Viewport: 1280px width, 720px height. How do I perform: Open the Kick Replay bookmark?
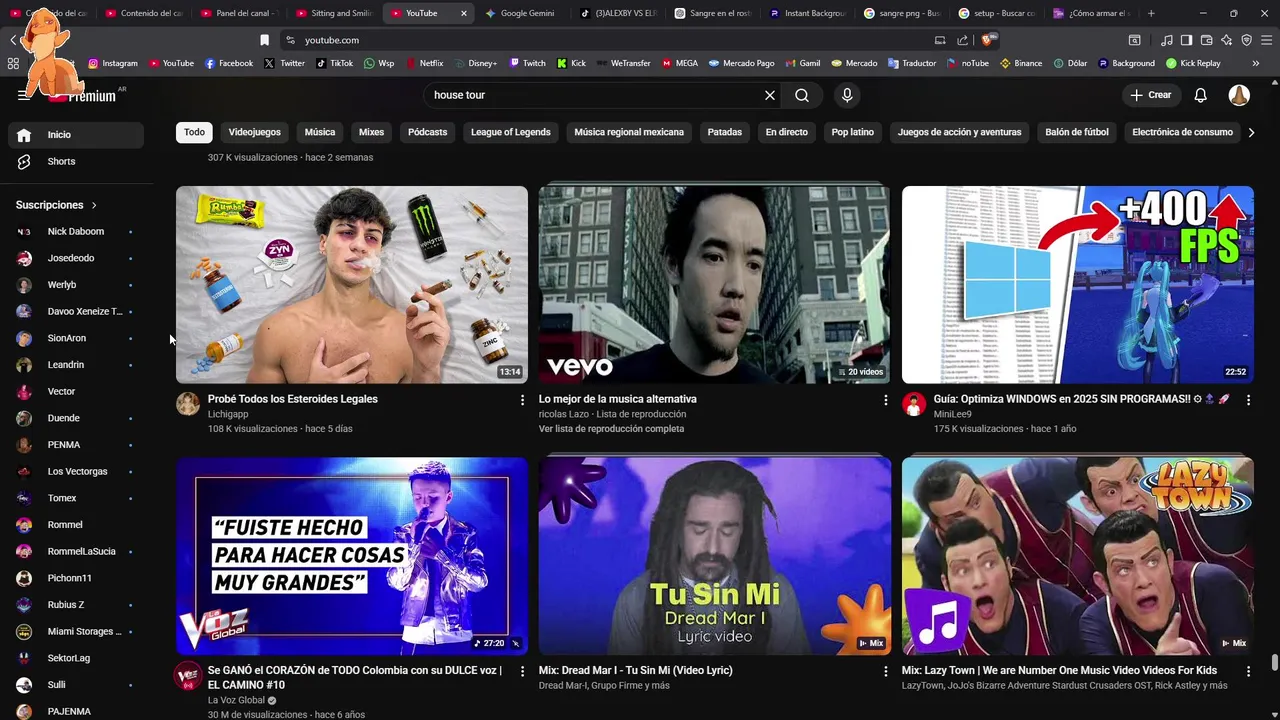tap(1192, 63)
